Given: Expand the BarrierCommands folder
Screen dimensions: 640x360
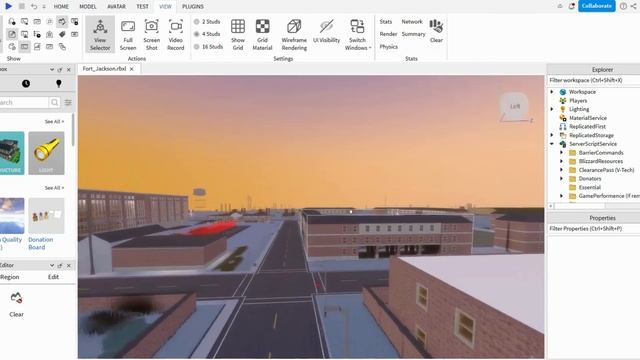Looking at the screenshot, I should coord(561,153).
